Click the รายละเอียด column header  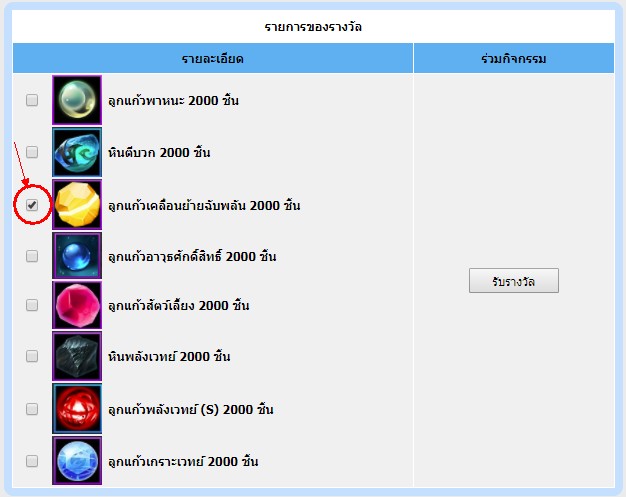[x=213, y=58]
